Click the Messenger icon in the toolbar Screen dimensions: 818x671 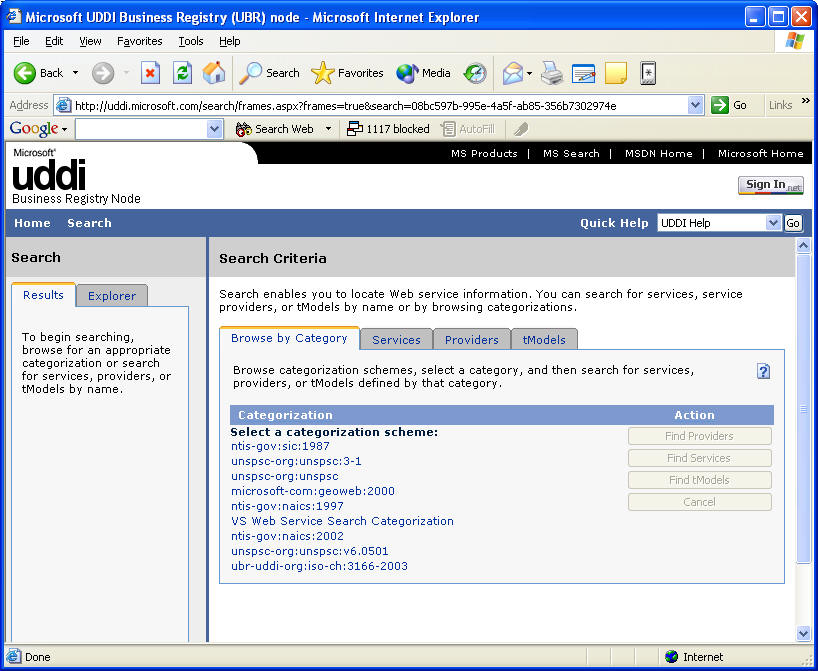pyautogui.click(x=647, y=73)
